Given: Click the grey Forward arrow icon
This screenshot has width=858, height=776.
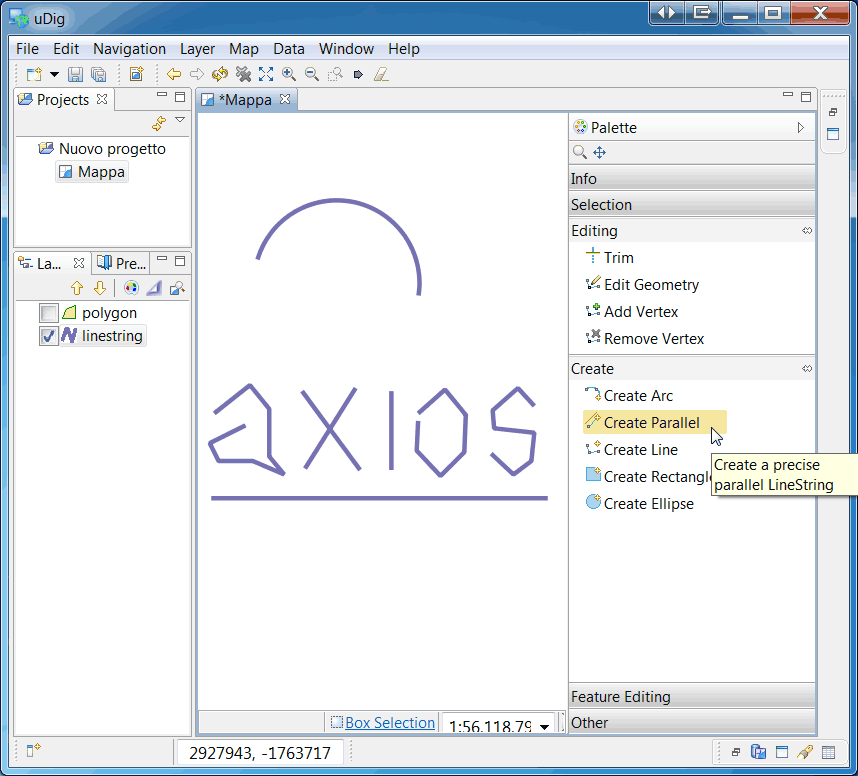Looking at the screenshot, I should point(197,74).
